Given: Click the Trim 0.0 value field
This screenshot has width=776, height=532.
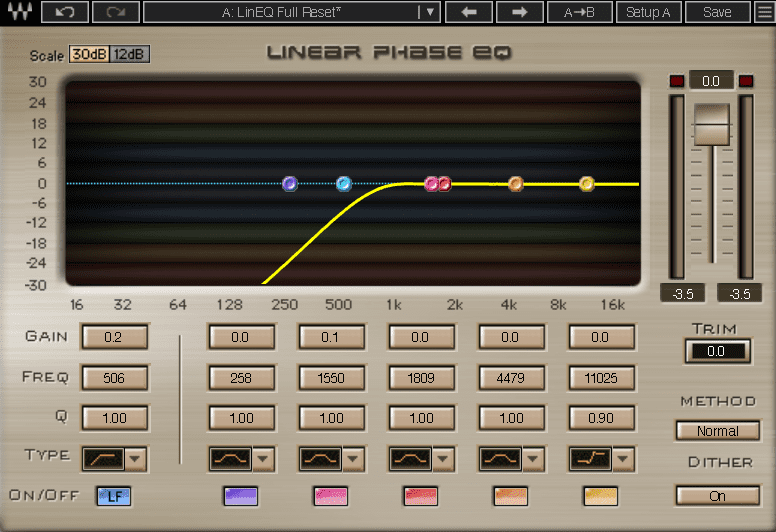Looking at the screenshot, I should click(717, 351).
